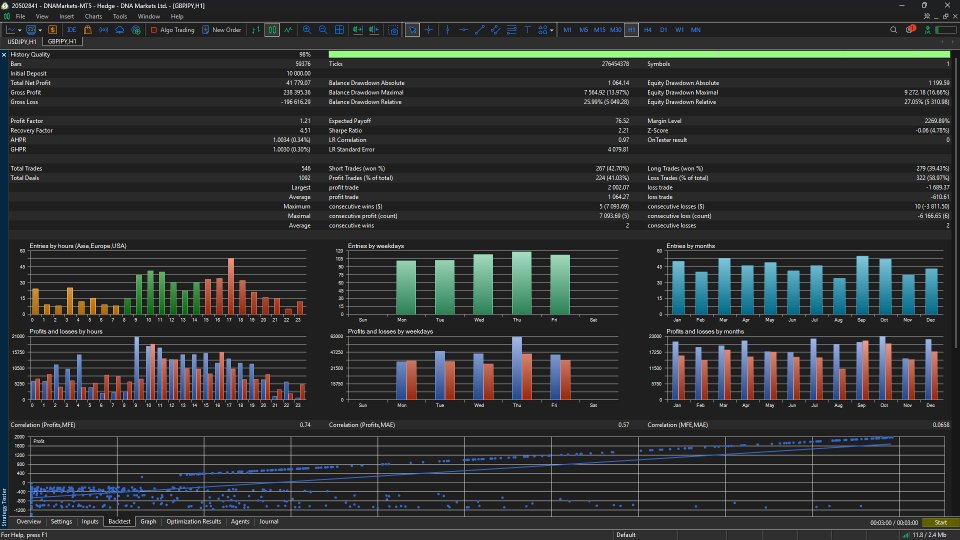Click the new chart line icon
Viewport: 960px width, 540px height.
click(11, 30)
